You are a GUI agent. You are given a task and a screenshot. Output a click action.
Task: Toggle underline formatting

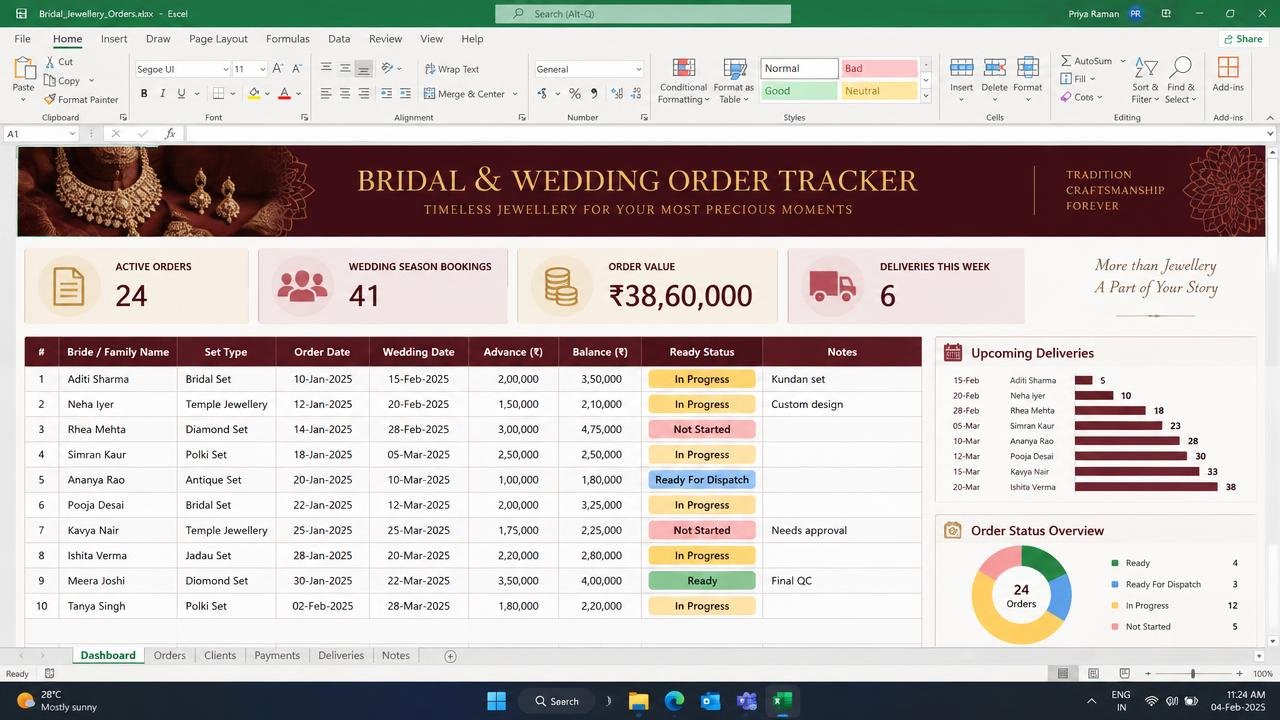click(181, 93)
